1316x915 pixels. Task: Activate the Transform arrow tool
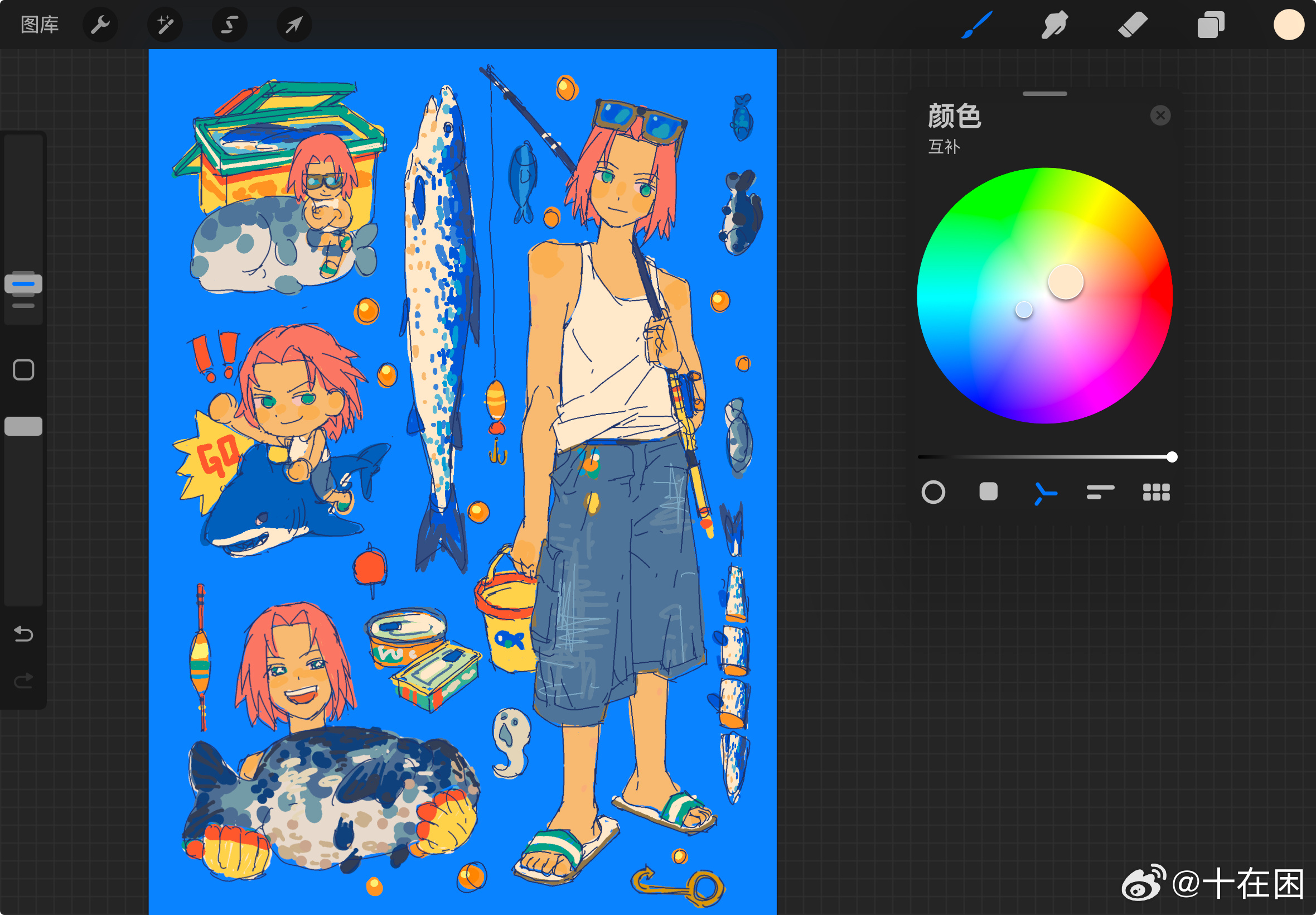(294, 25)
